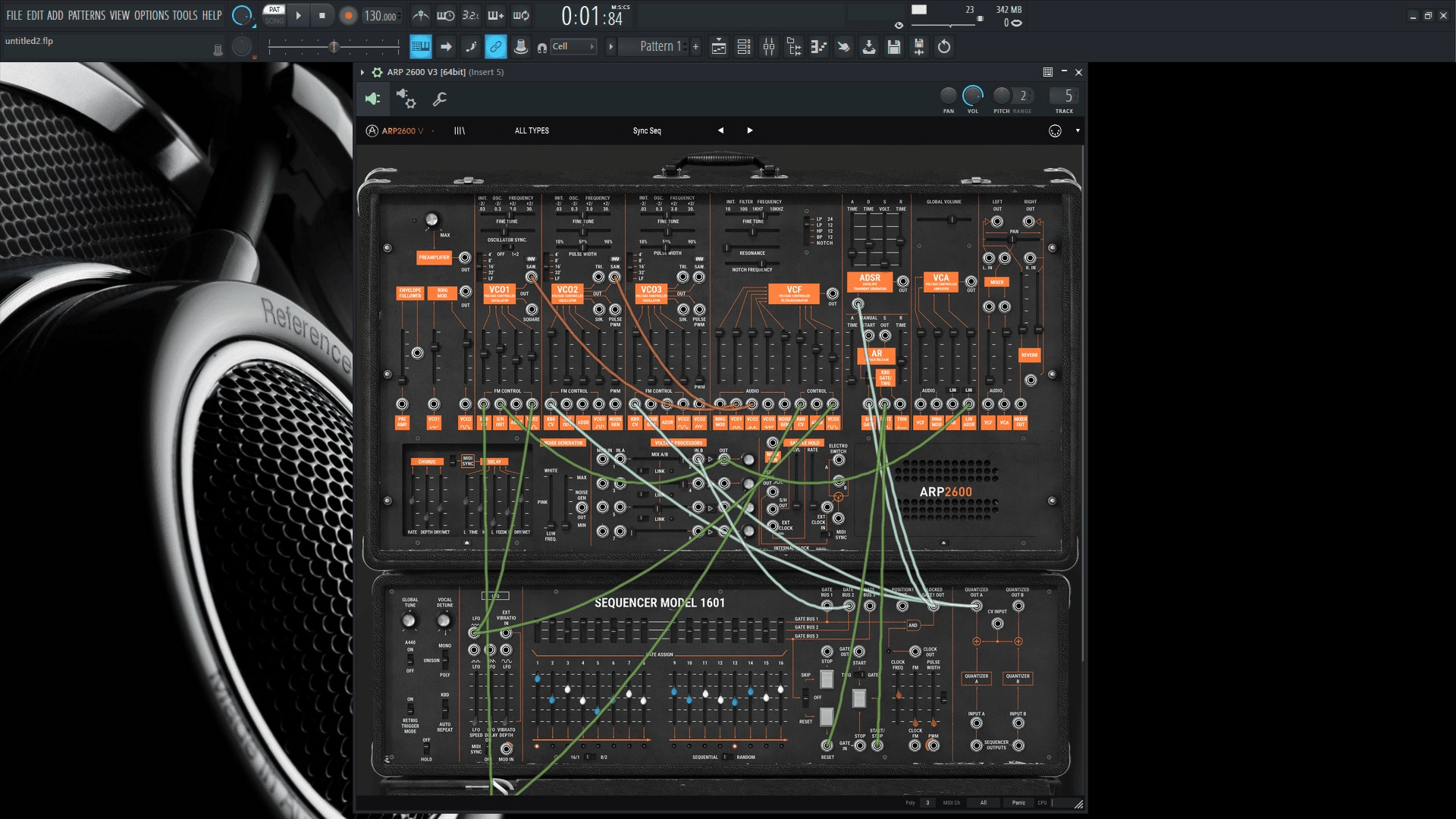The width and height of the screenshot is (1456, 819).
Task: Go to next preset arrow
Action: 750,130
